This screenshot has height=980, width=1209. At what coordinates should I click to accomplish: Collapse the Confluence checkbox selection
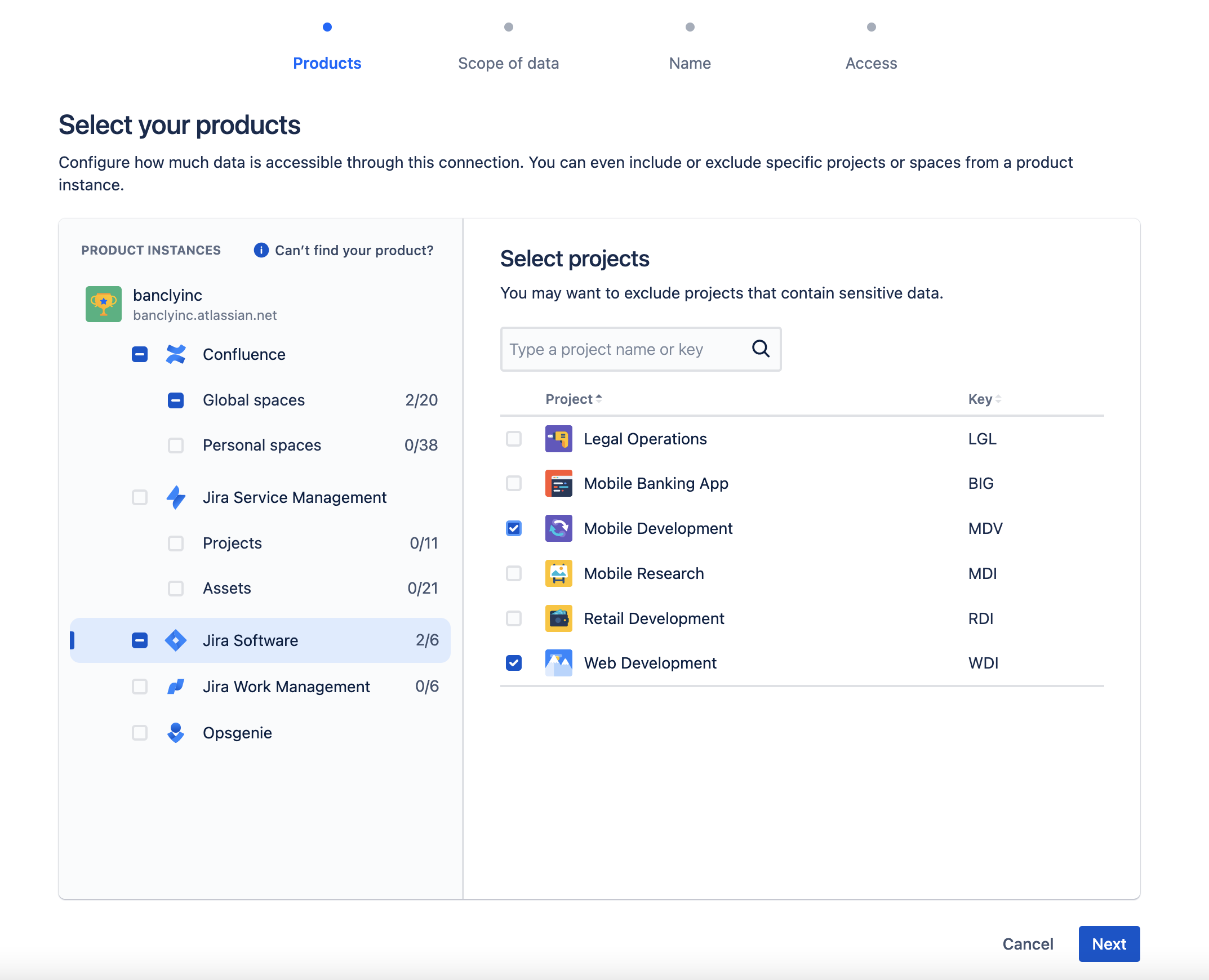(139, 354)
